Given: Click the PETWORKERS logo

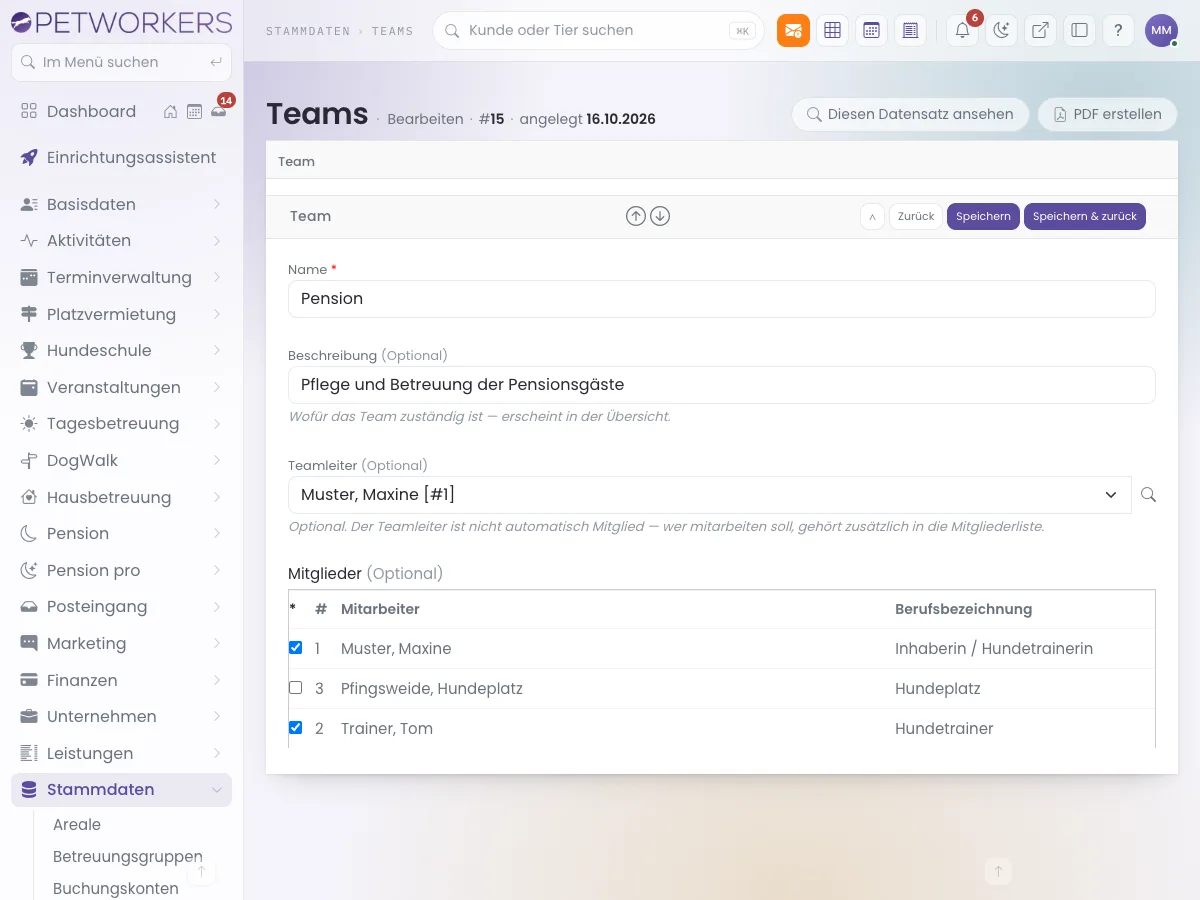Looking at the screenshot, I should pos(121,22).
